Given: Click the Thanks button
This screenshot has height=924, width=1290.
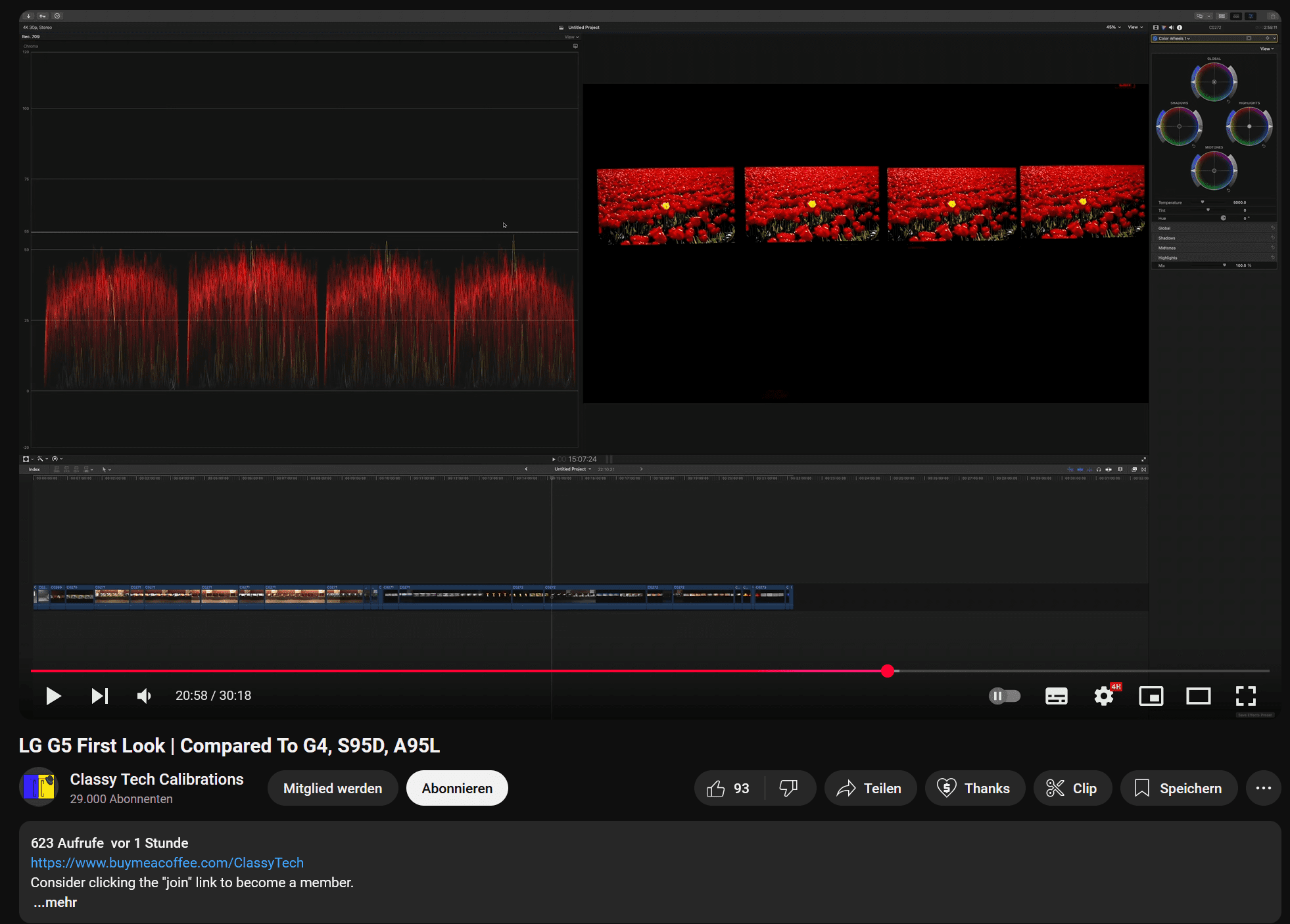Looking at the screenshot, I should pos(974,788).
